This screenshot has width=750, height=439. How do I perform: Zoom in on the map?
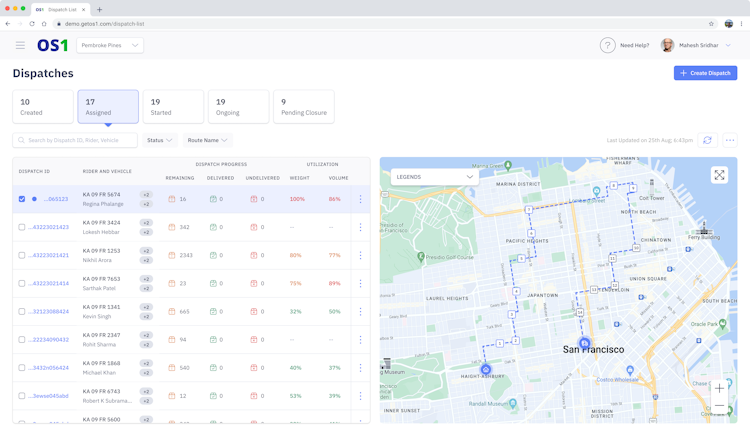tap(719, 388)
